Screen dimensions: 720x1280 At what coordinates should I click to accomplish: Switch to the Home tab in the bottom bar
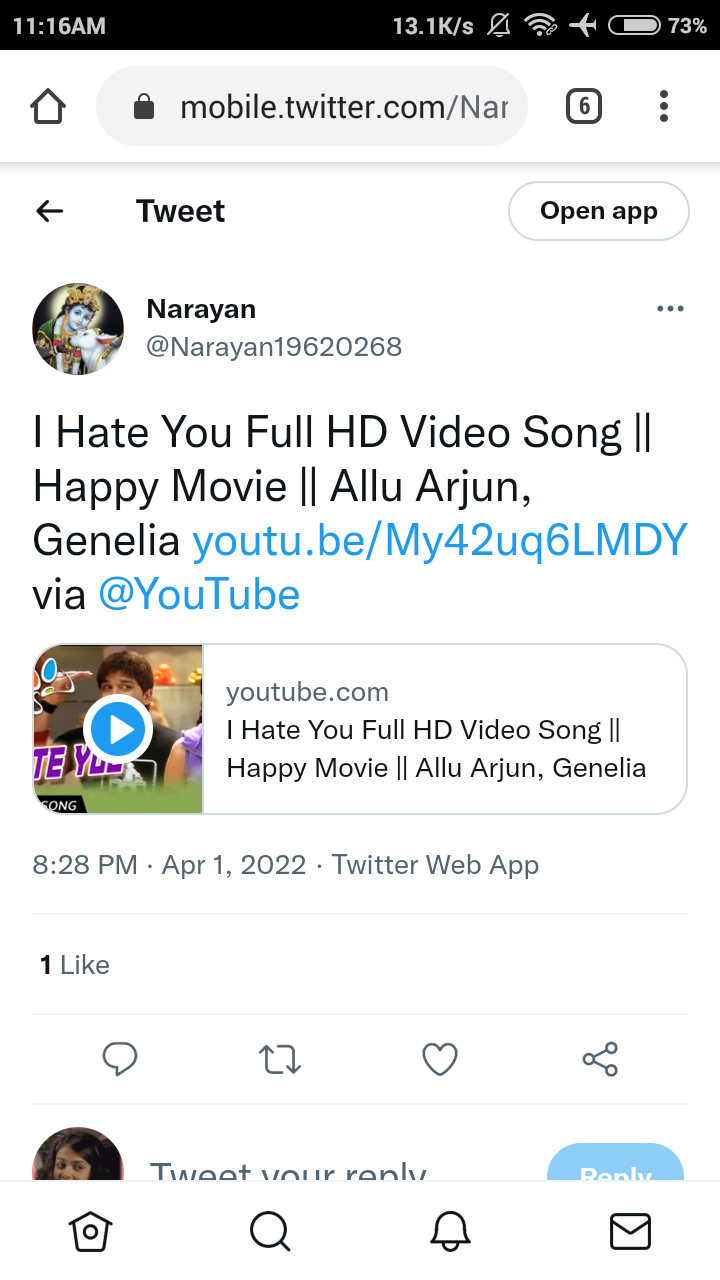pyautogui.click(x=90, y=1231)
